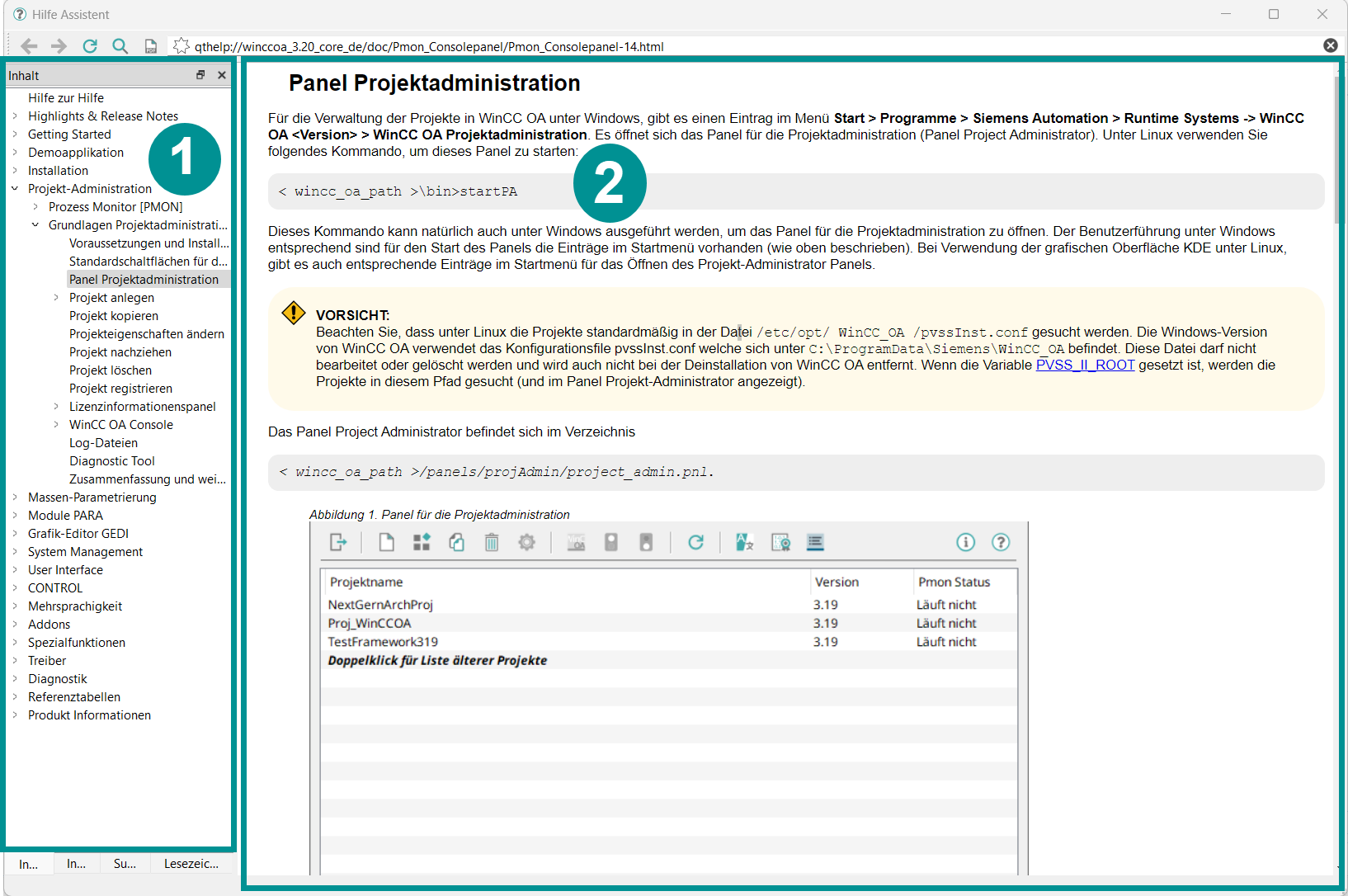This screenshot has height=896, width=1348.
Task: Expand the Treiber node
Action: click(x=15, y=661)
